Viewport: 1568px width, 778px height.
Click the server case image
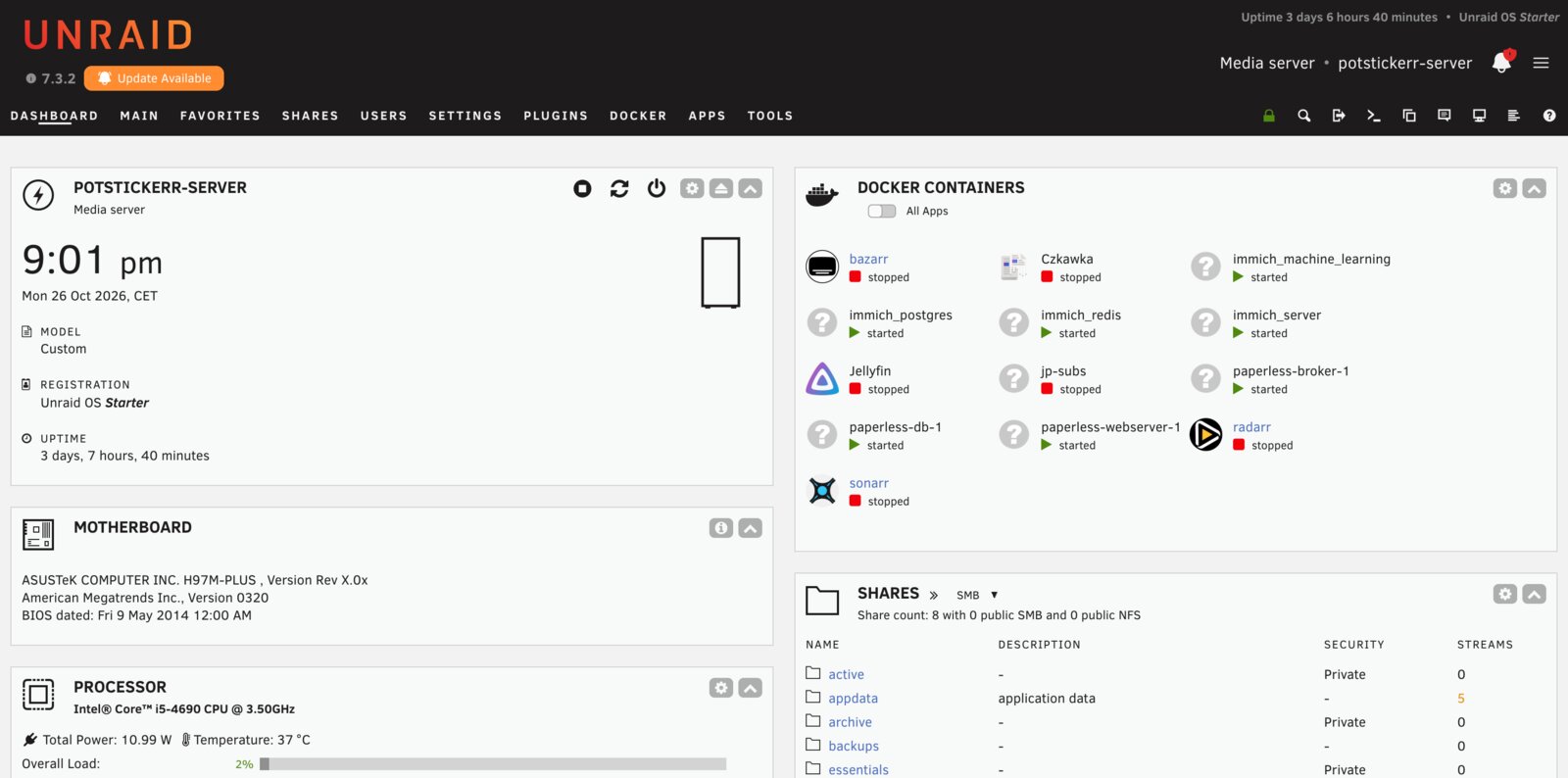coord(720,272)
